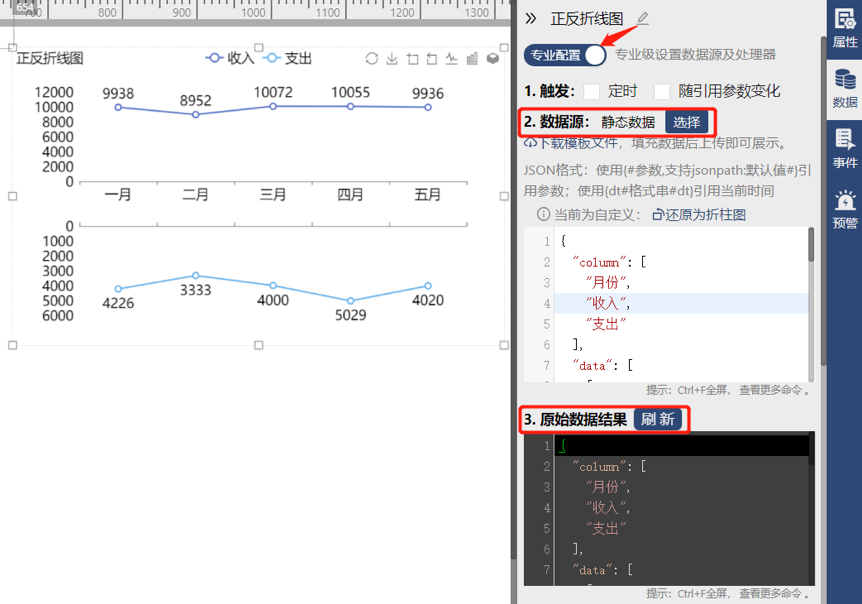Enable the 定时 trigger checkbox
This screenshot has height=604, width=862.
(592, 91)
